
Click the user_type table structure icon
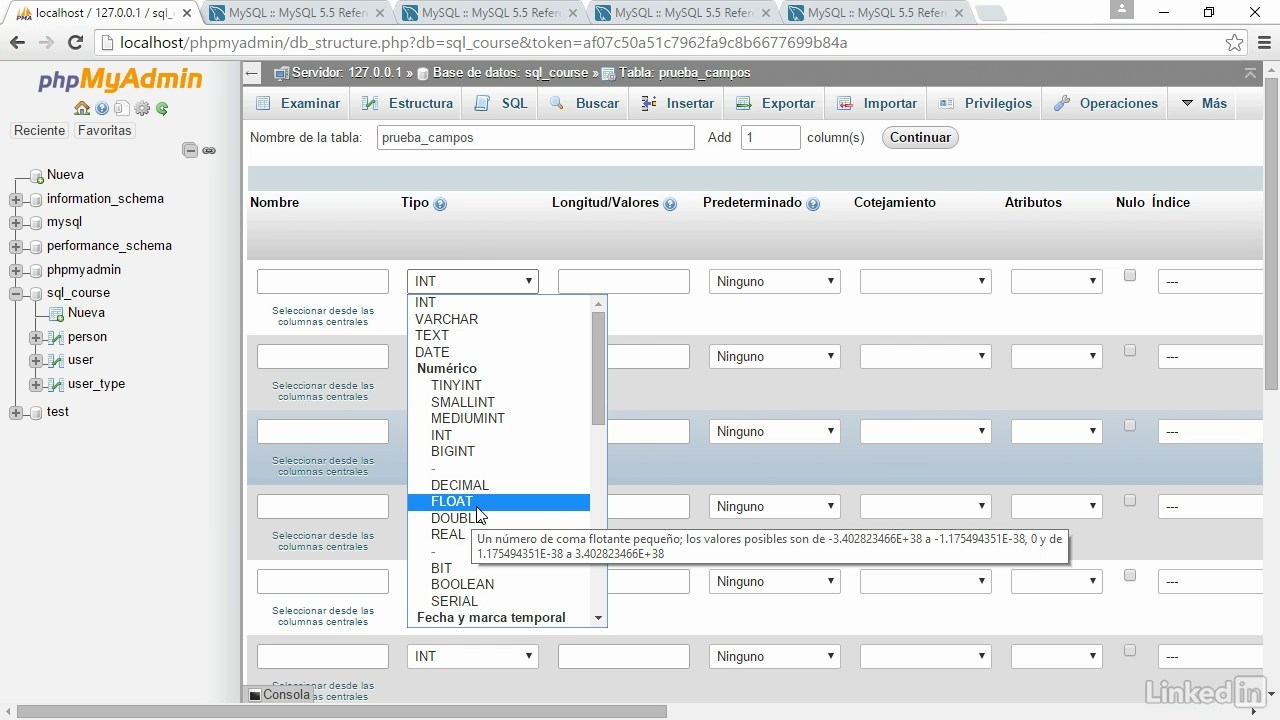56,384
